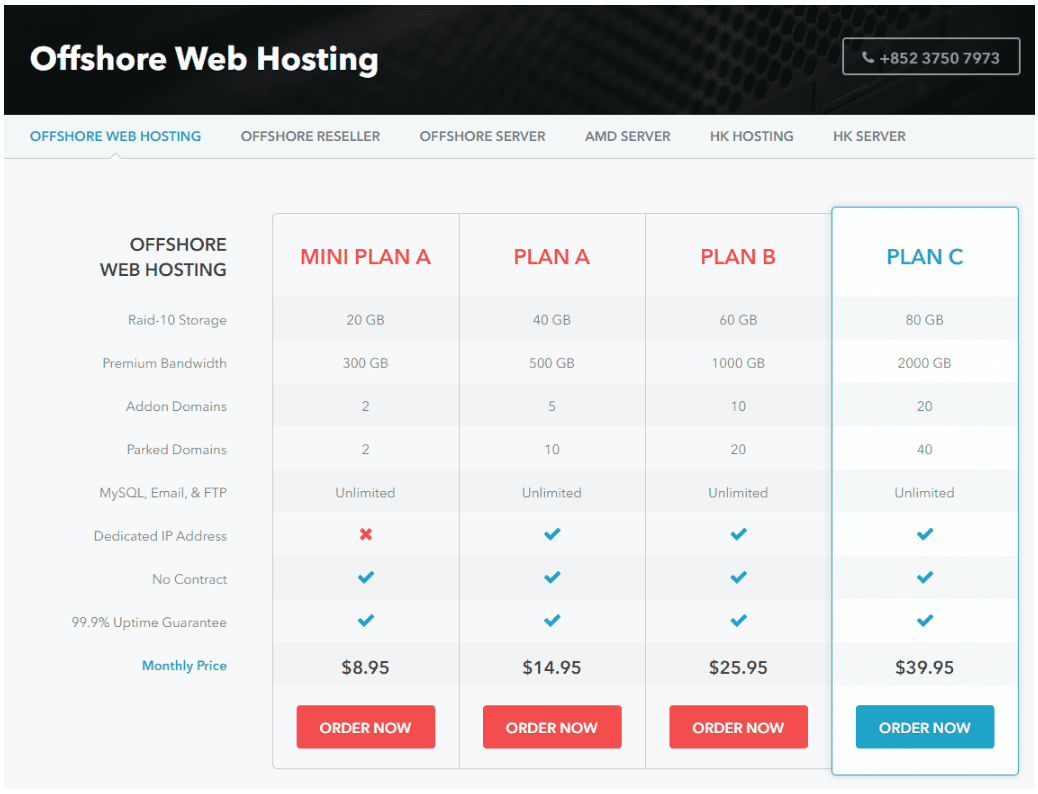The height and width of the screenshot is (794, 1038).
Task: Click the 1000 GB bandwidth value
Action: [738, 363]
